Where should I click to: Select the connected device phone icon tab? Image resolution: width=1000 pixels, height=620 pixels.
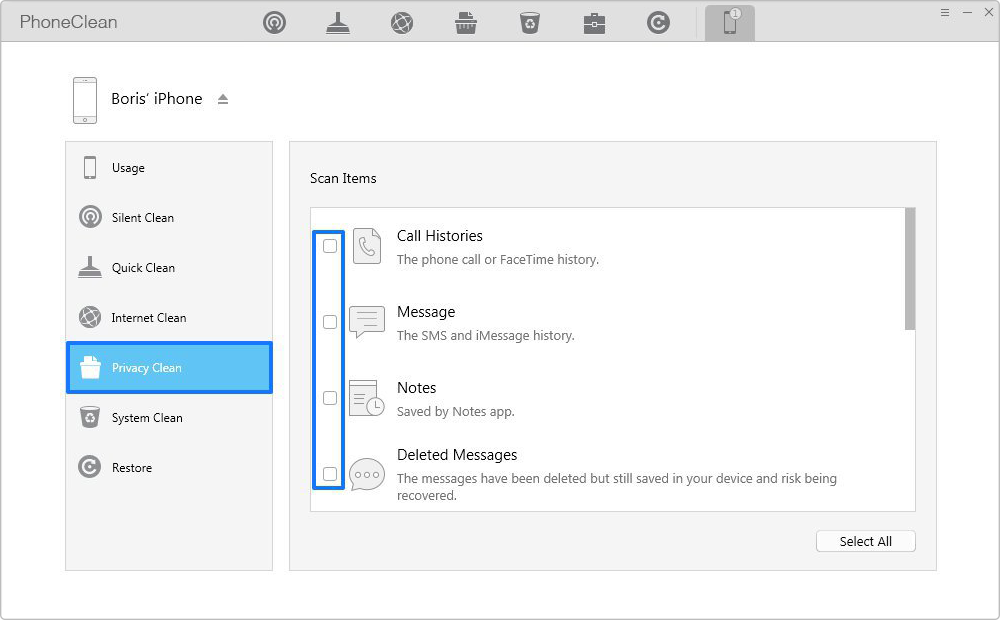[730, 22]
